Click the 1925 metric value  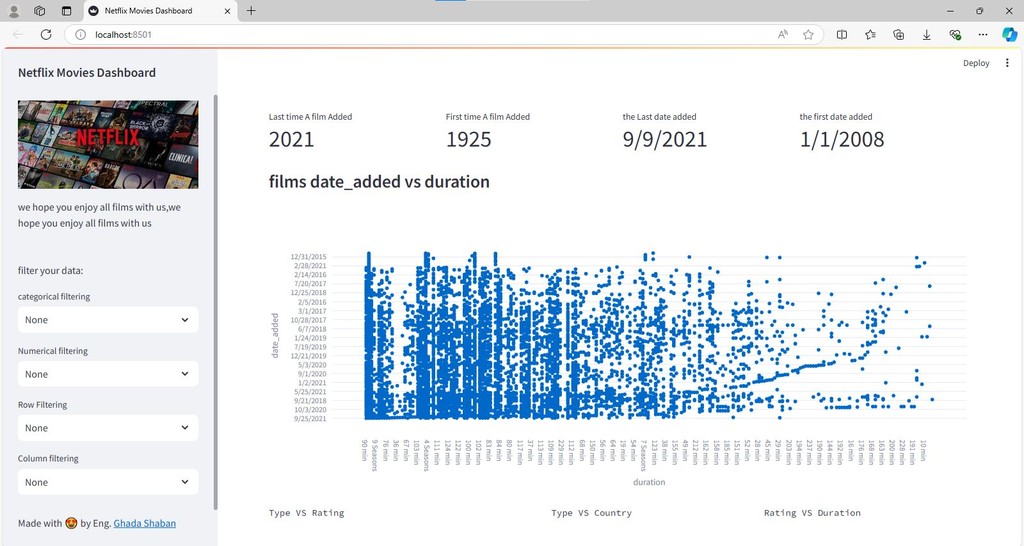point(468,139)
